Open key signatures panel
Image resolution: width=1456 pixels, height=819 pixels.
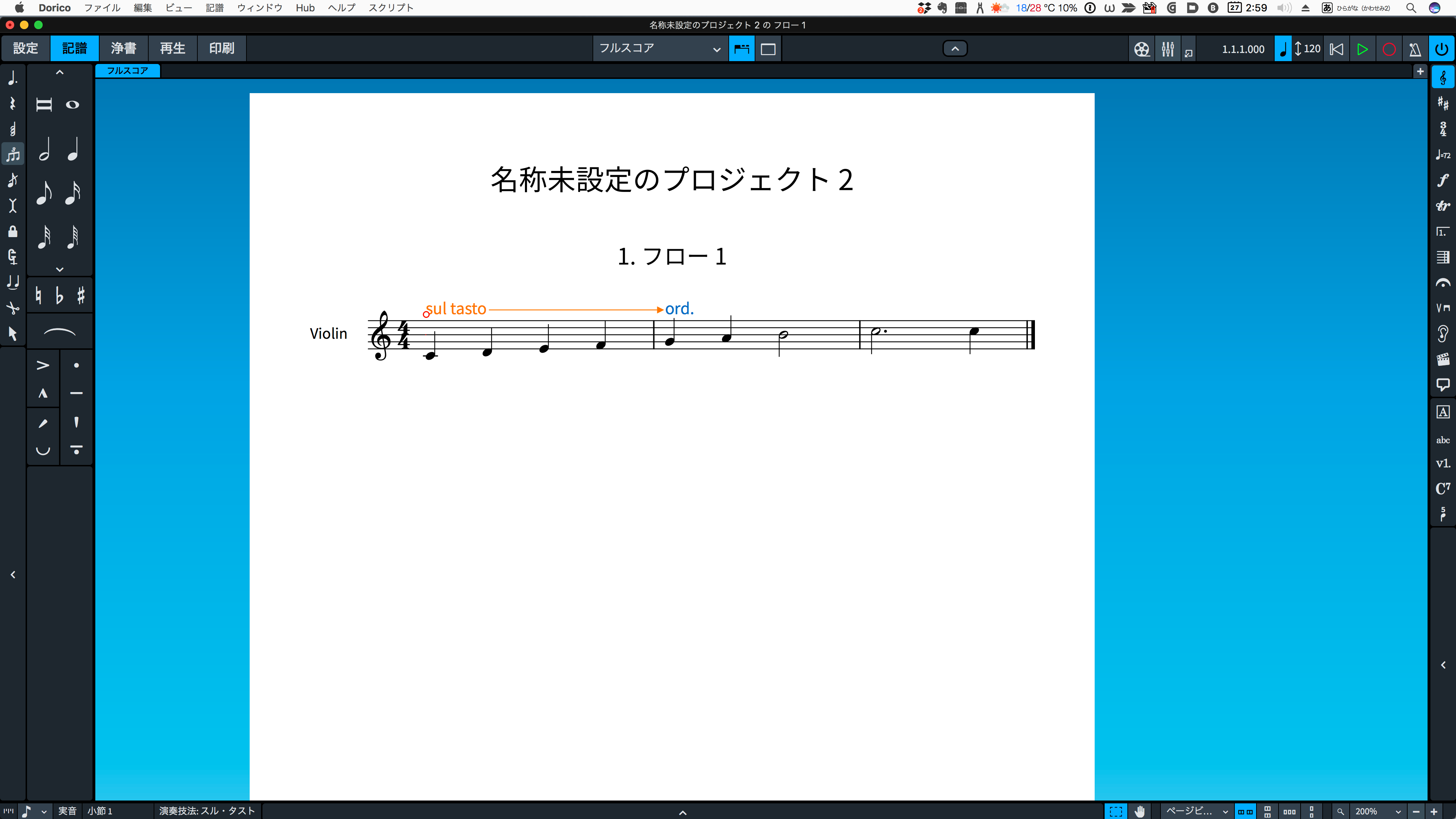(1443, 103)
